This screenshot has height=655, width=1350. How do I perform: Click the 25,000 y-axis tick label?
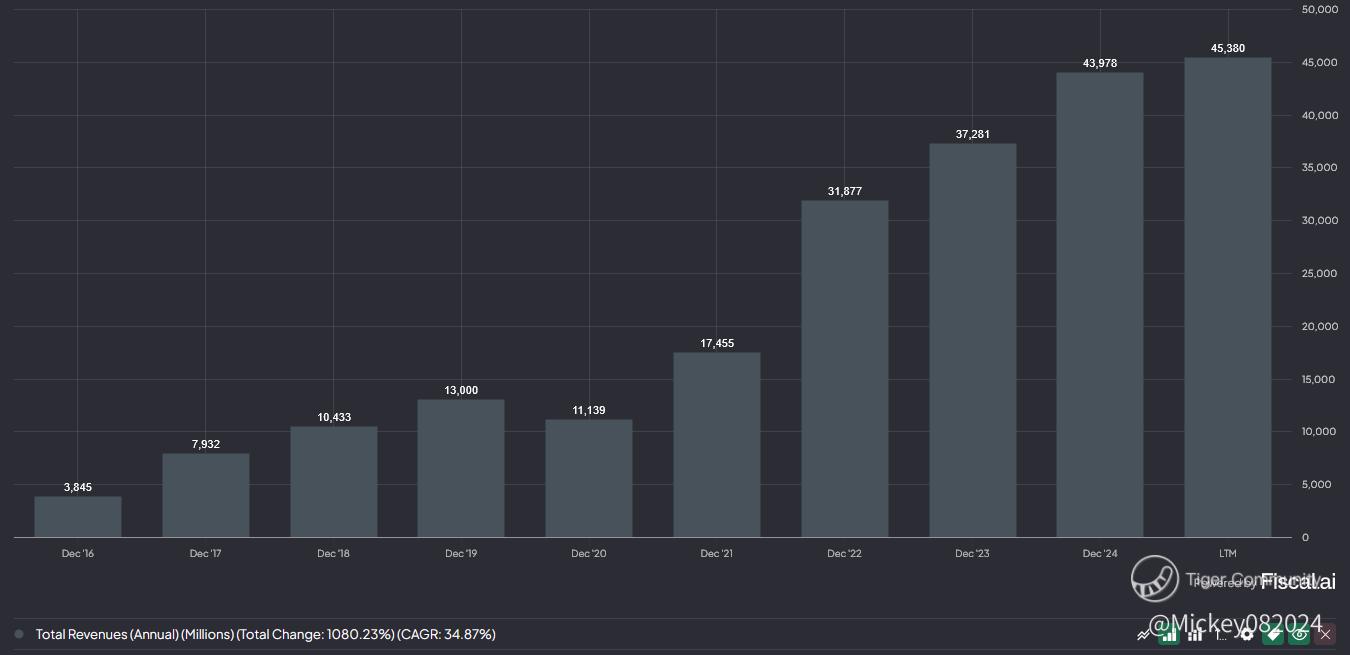(1320, 274)
